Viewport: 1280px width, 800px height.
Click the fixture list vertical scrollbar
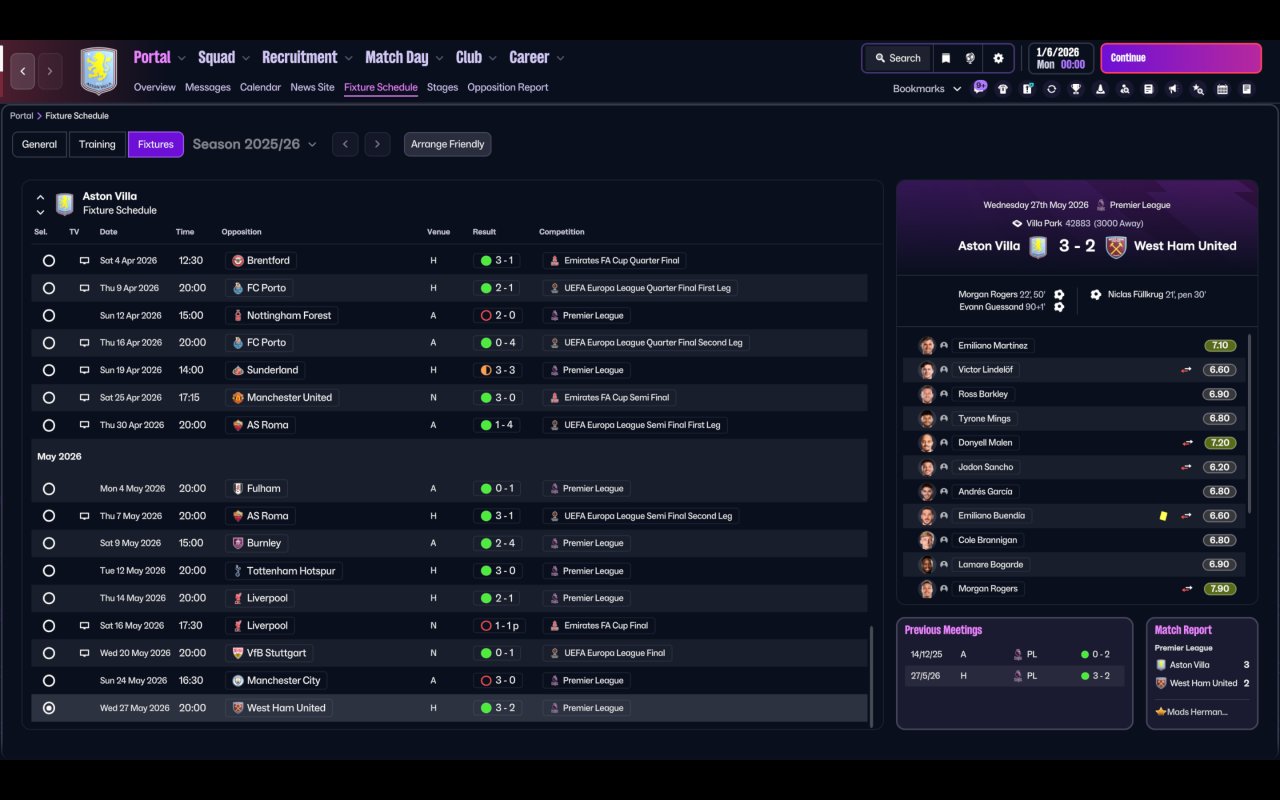click(x=871, y=676)
